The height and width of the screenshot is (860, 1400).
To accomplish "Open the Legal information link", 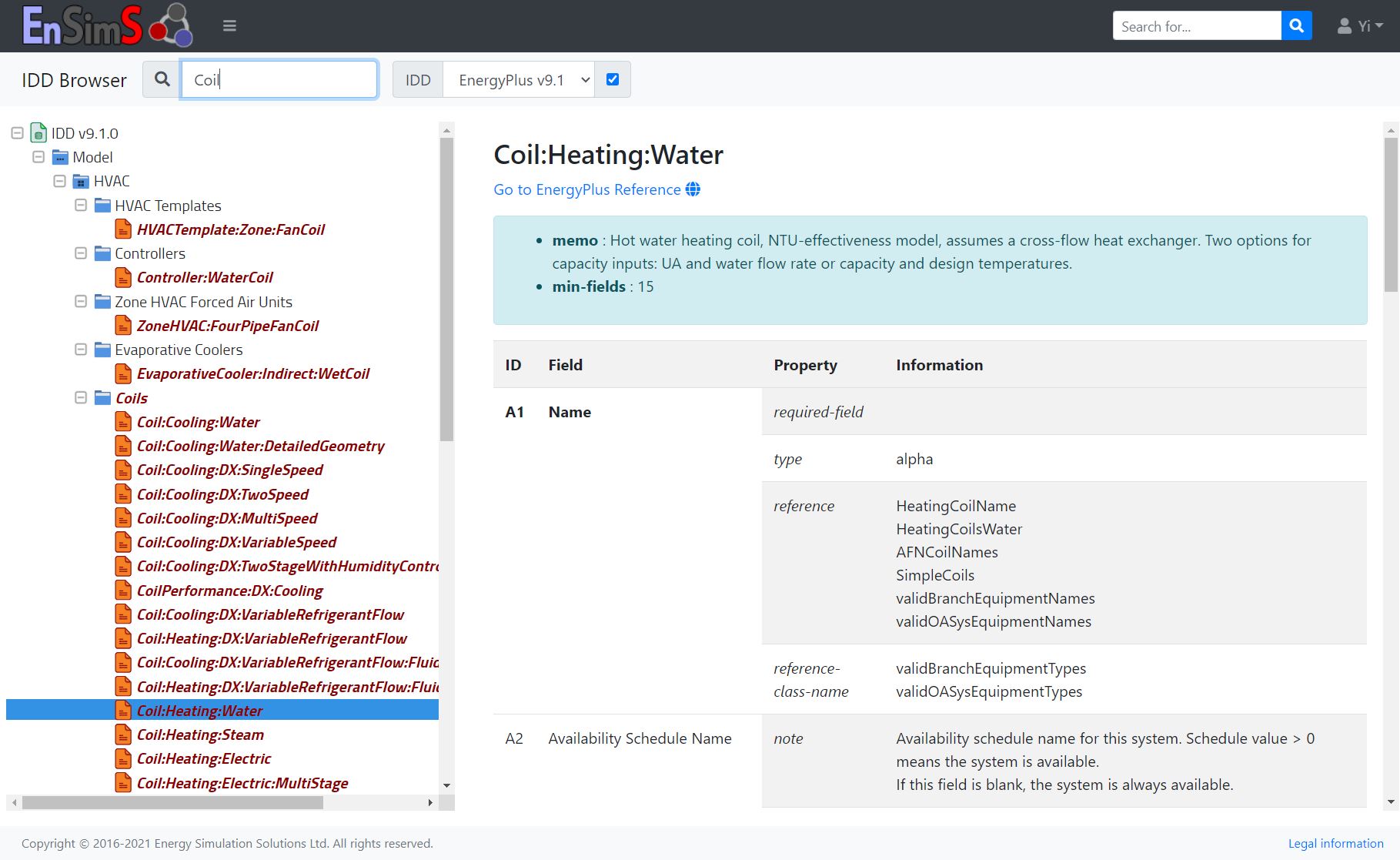I will point(1335,843).
